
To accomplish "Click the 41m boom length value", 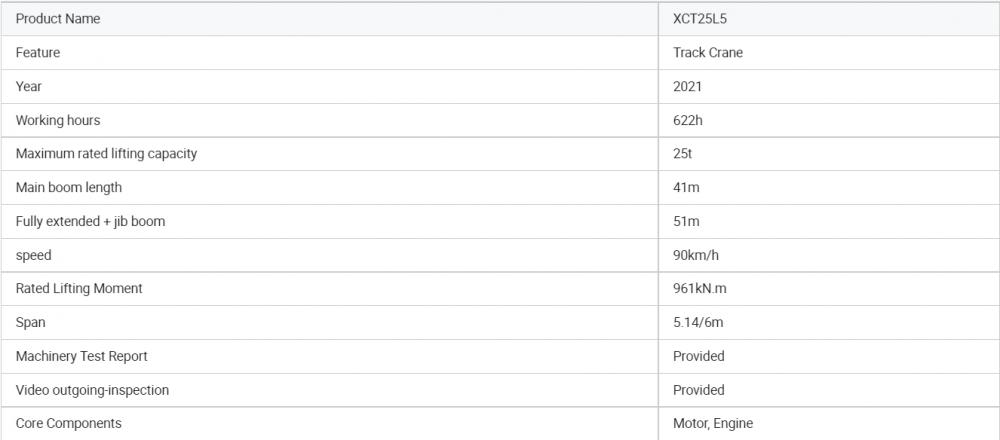I will click(x=686, y=188).
